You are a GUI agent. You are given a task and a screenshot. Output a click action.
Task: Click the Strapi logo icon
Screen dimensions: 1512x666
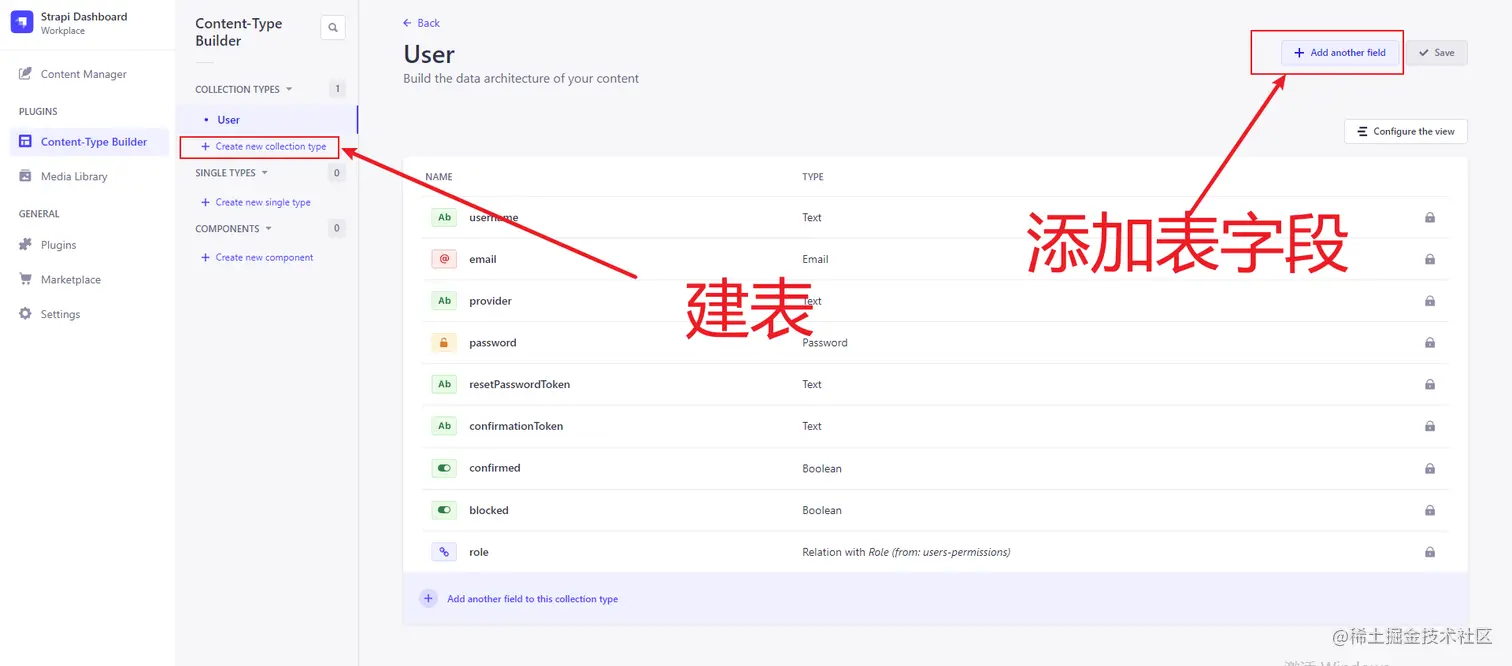(22, 22)
